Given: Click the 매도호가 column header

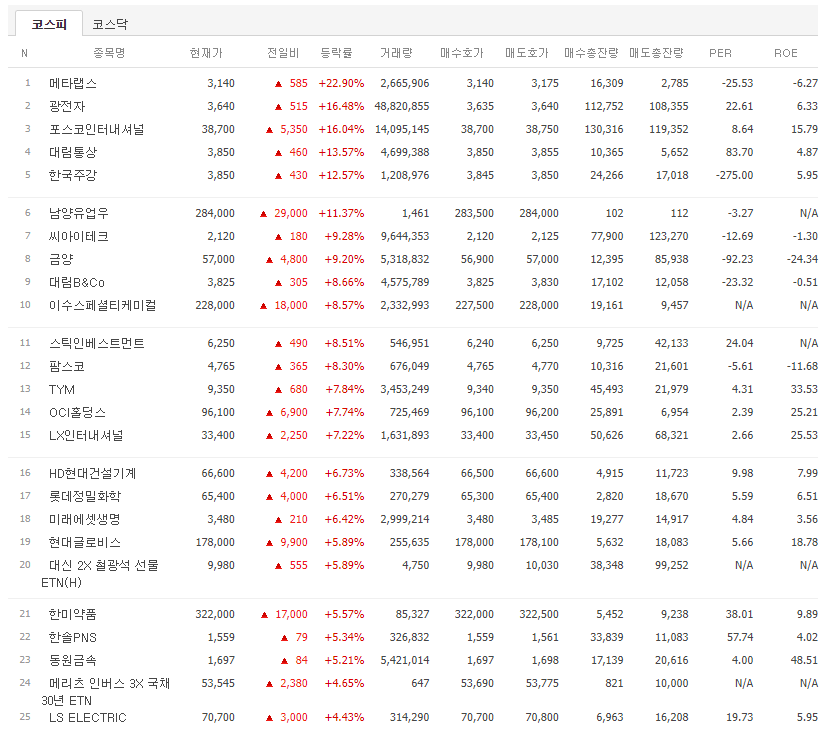Looking at the screenshot, I should [x=526, y=53].
